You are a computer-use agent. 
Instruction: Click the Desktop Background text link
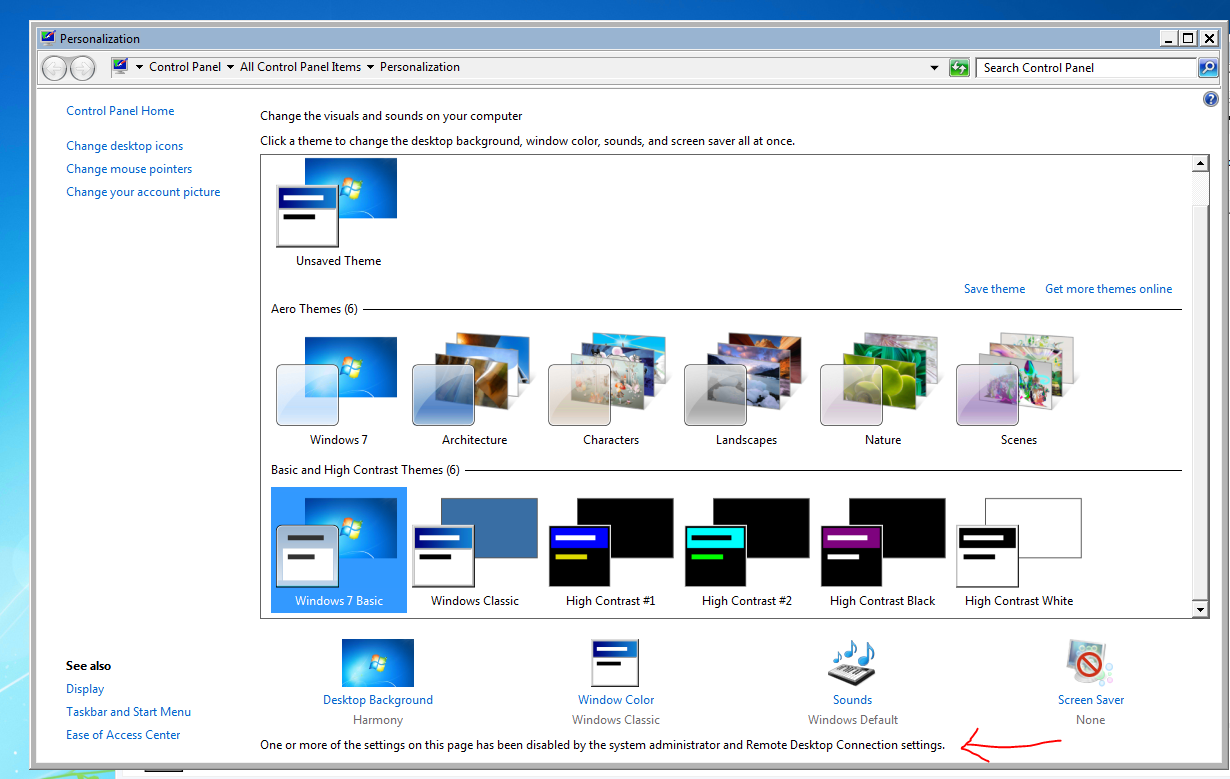coord(378,700)
